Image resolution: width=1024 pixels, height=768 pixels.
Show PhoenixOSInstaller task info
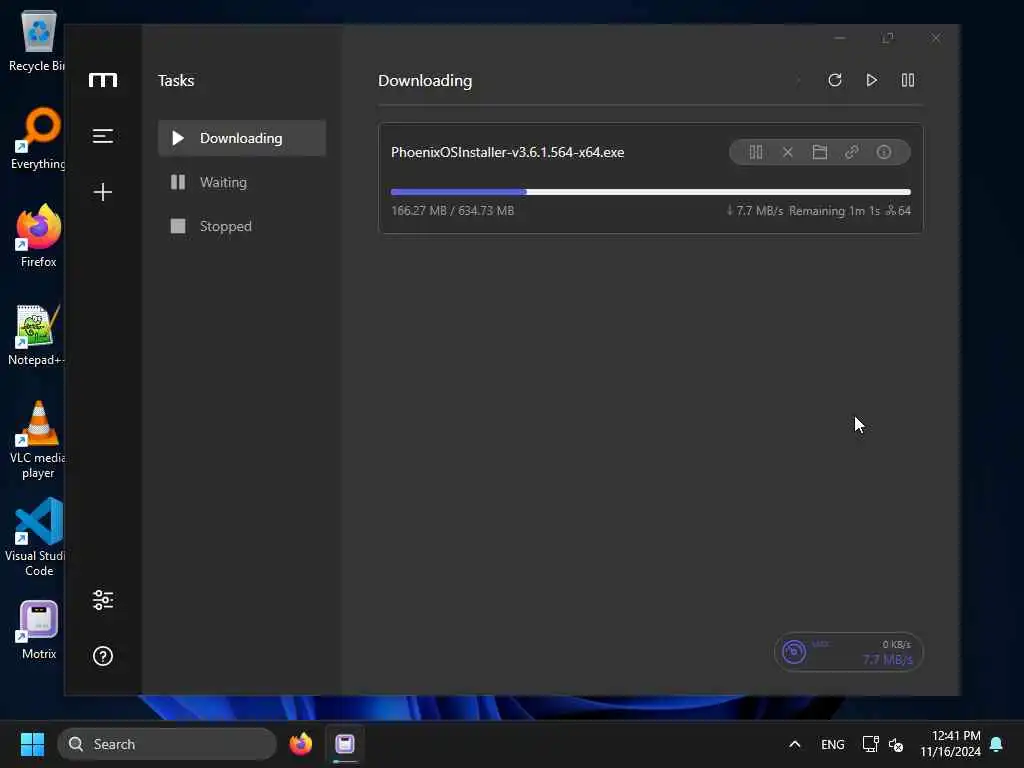884,152
